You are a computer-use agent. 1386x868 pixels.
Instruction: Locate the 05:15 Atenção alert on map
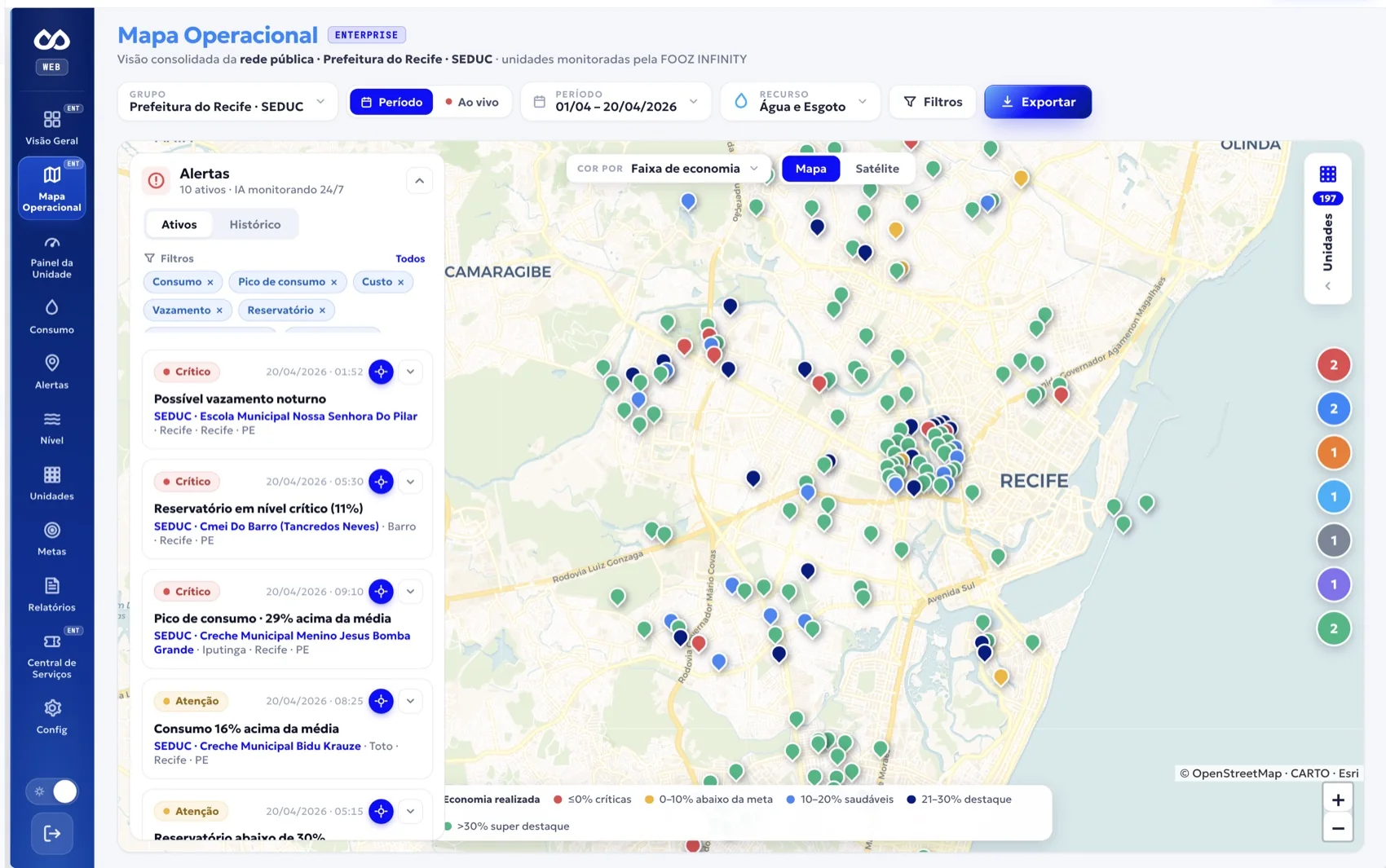pyautogui.click(x=381, y=811)
